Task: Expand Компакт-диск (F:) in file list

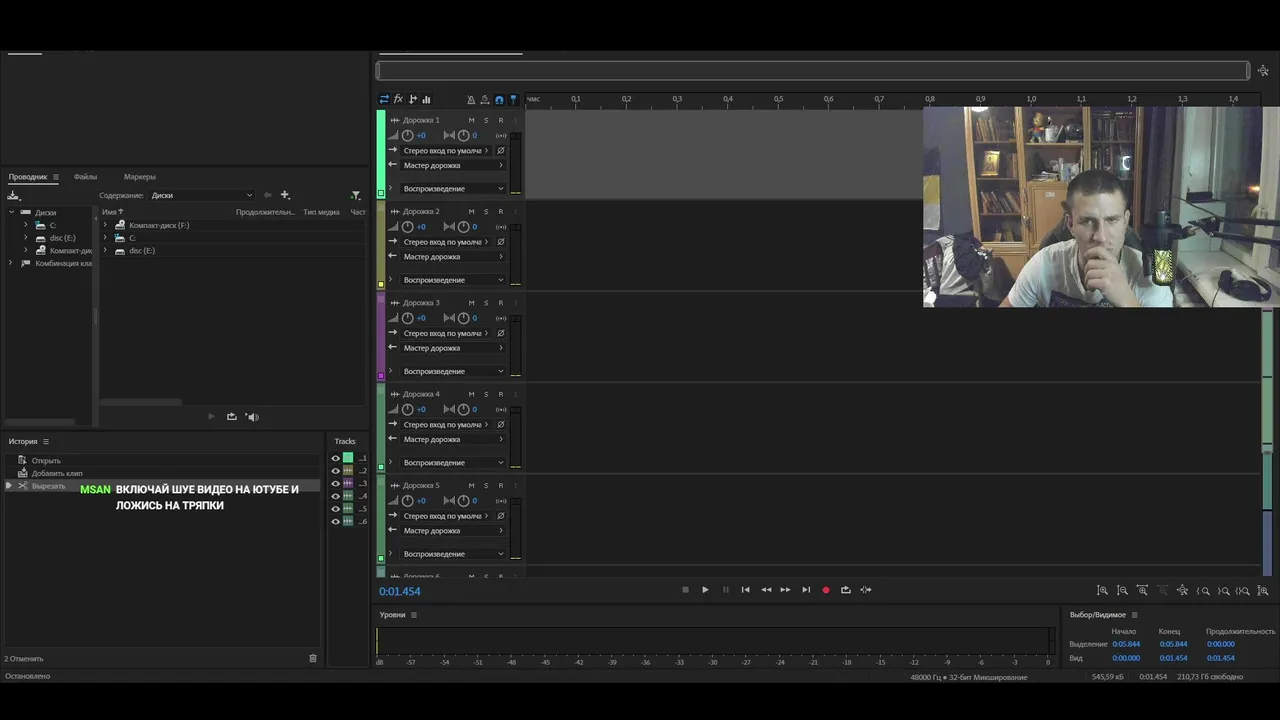Action: click(105, 225)
